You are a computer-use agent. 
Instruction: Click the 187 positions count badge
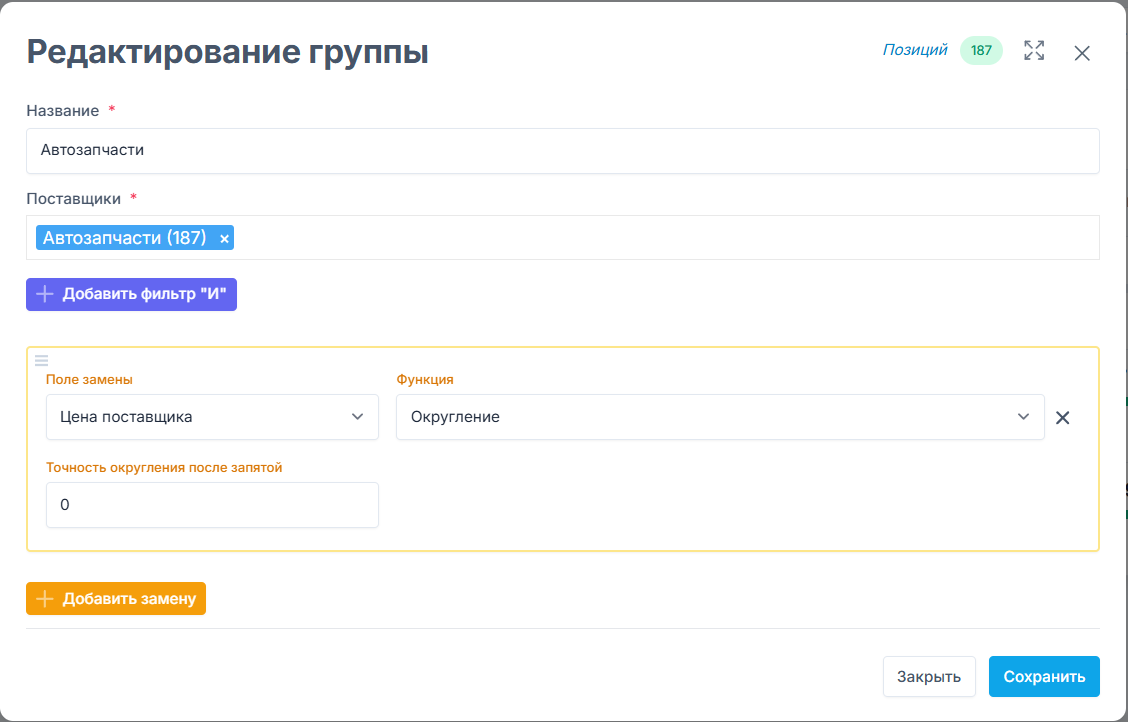click(981, 51)
